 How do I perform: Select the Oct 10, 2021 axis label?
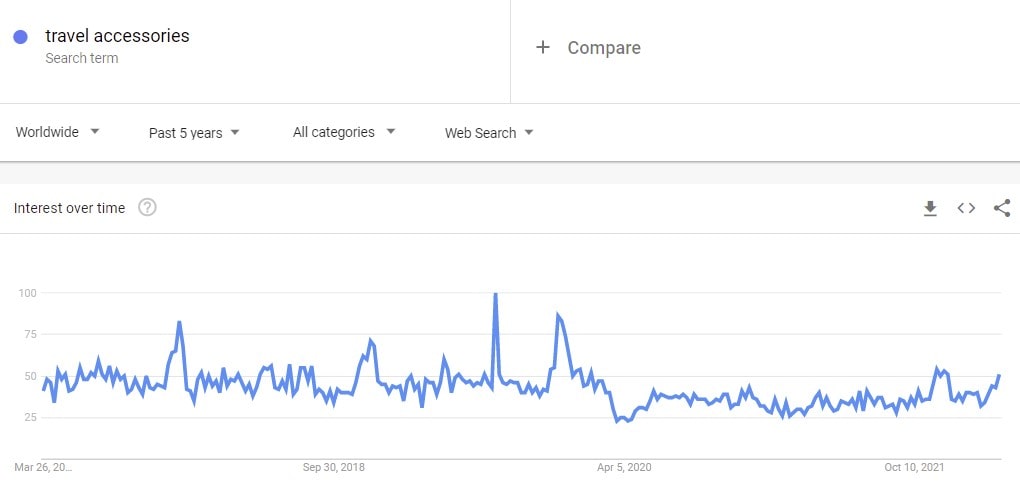[914, 467]
